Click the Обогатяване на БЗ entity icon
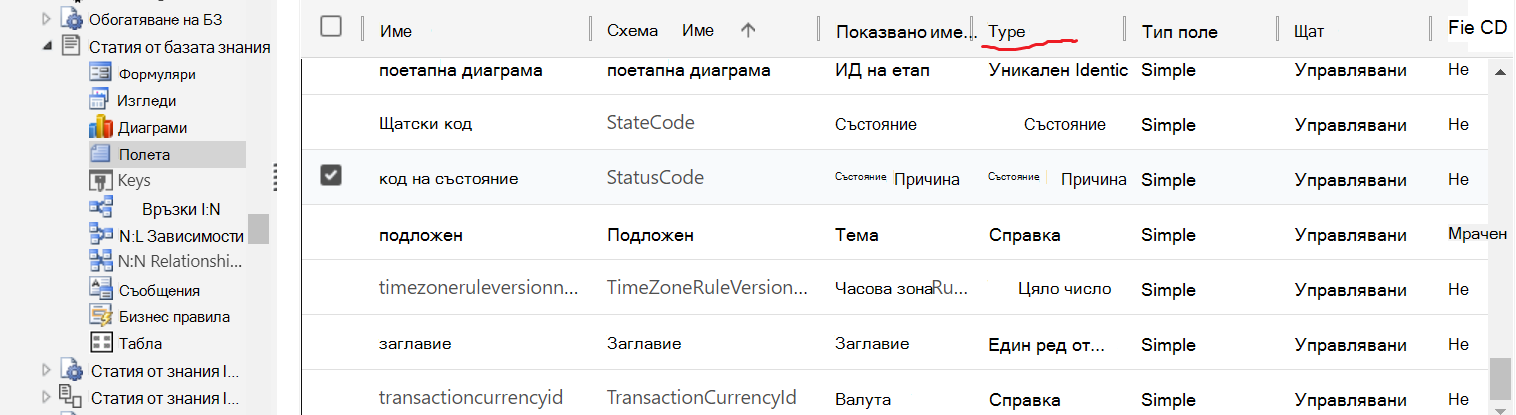Viewport: 1516px width, 415px height. (71, 18)
